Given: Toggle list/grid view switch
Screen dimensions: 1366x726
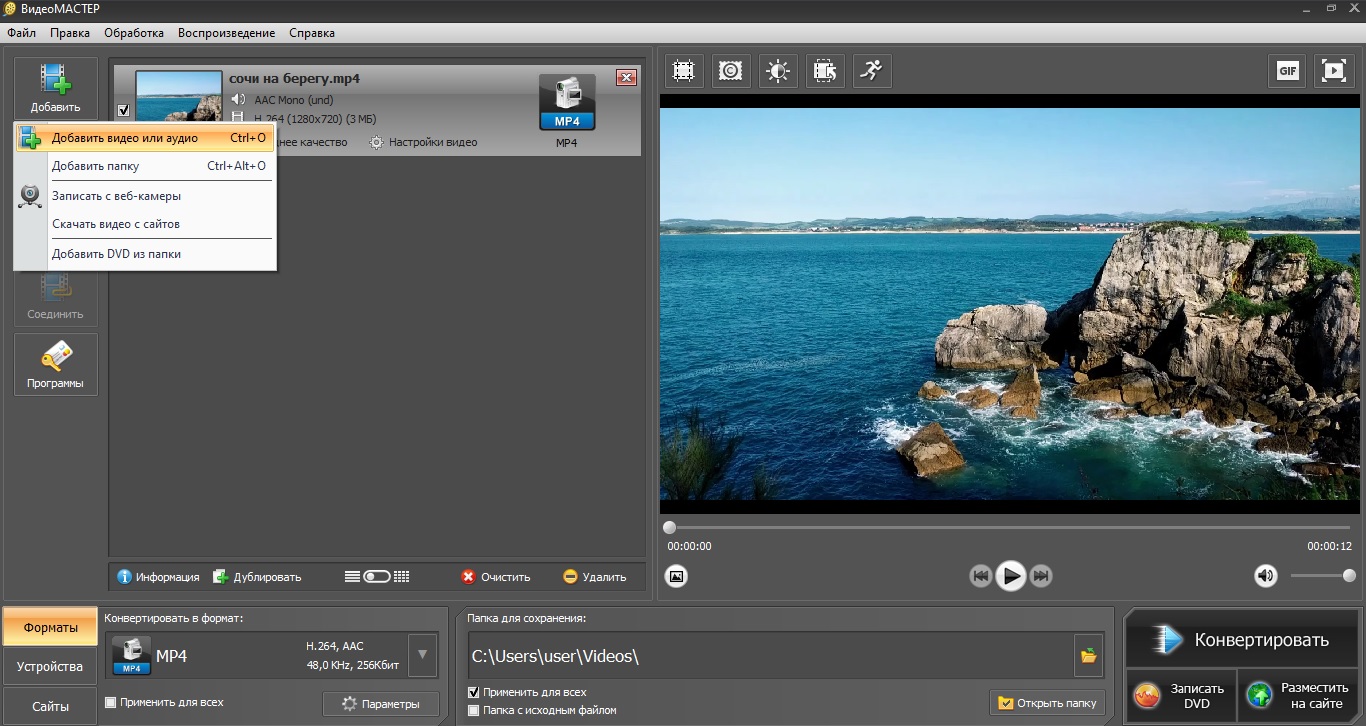Looking at the screenshot, I should click(377, 577).
